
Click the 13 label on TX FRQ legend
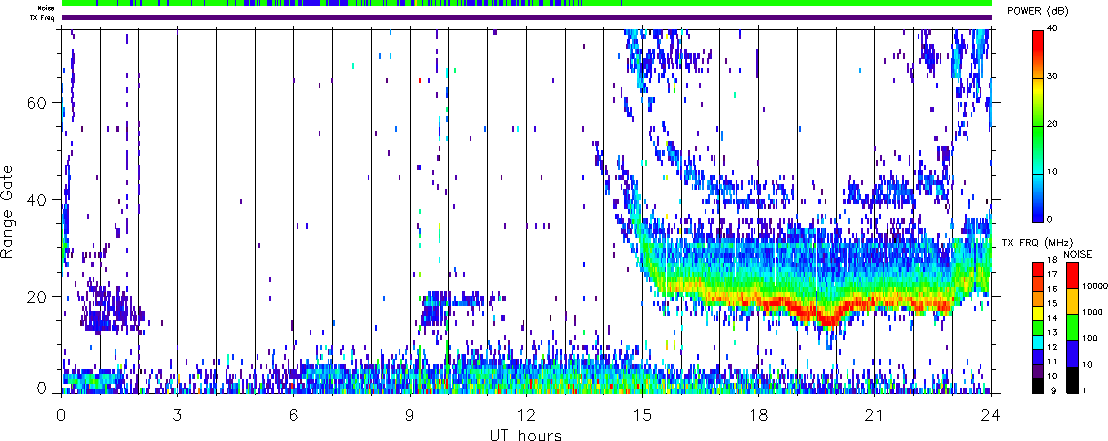coord(1052,332)
